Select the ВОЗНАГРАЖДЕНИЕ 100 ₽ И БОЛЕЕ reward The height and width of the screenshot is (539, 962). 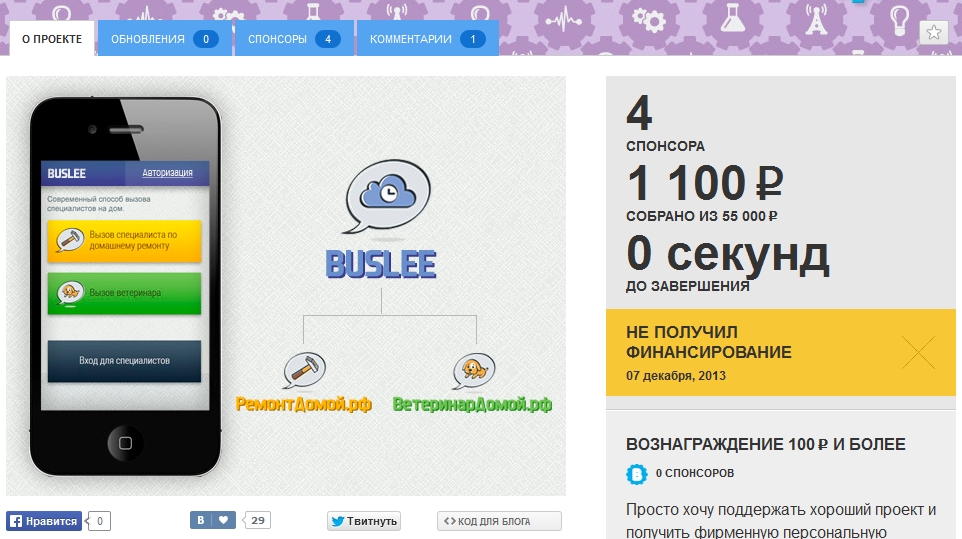765,444
